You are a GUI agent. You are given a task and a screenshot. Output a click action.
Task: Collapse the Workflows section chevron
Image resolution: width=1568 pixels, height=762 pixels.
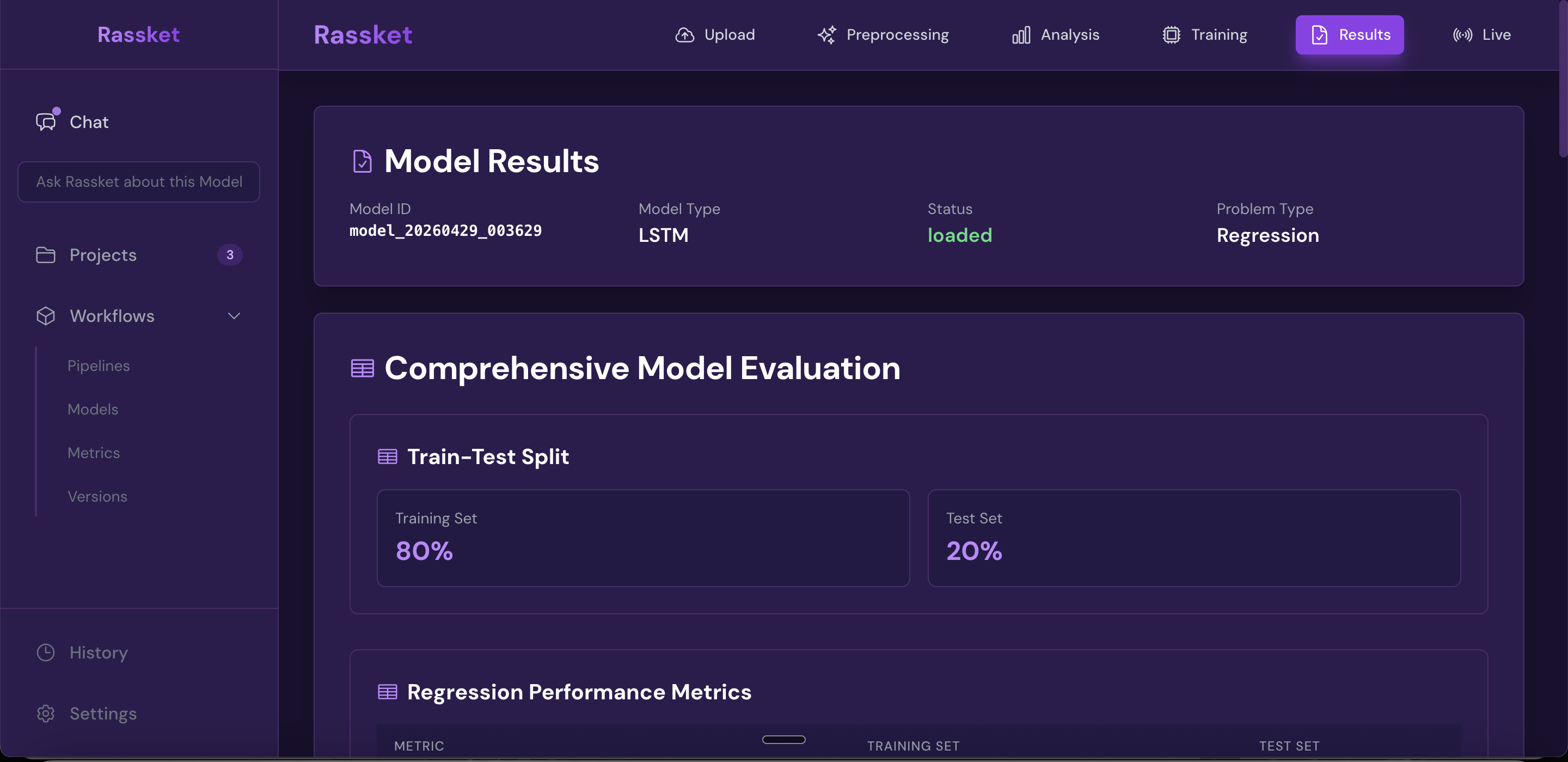coord(234,316)
